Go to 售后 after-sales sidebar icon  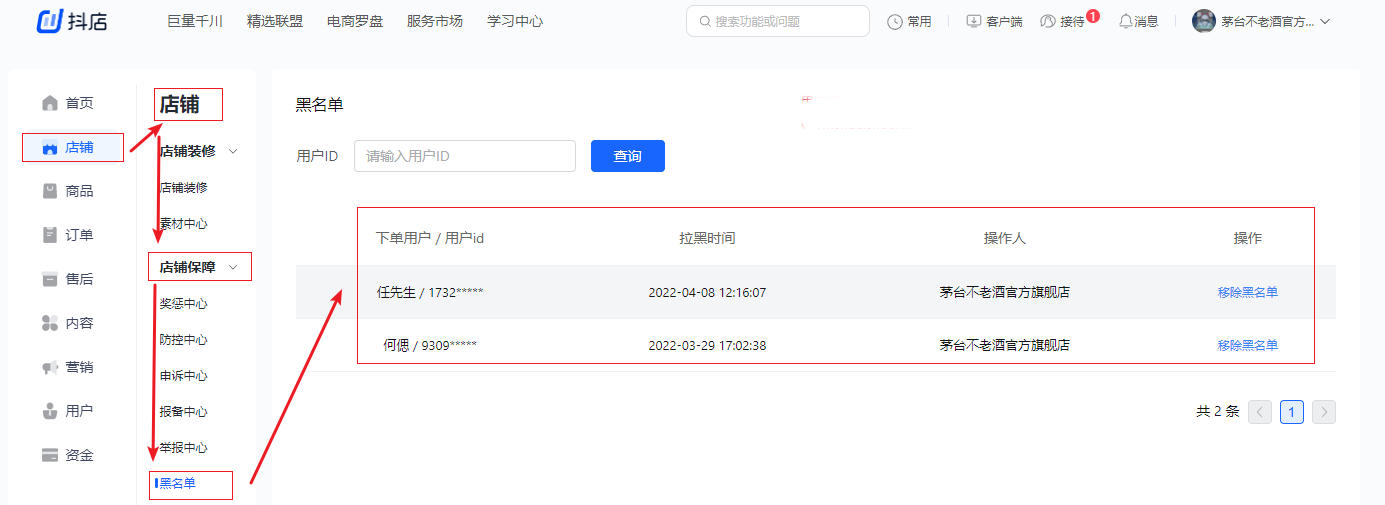(x=50, y=279)
